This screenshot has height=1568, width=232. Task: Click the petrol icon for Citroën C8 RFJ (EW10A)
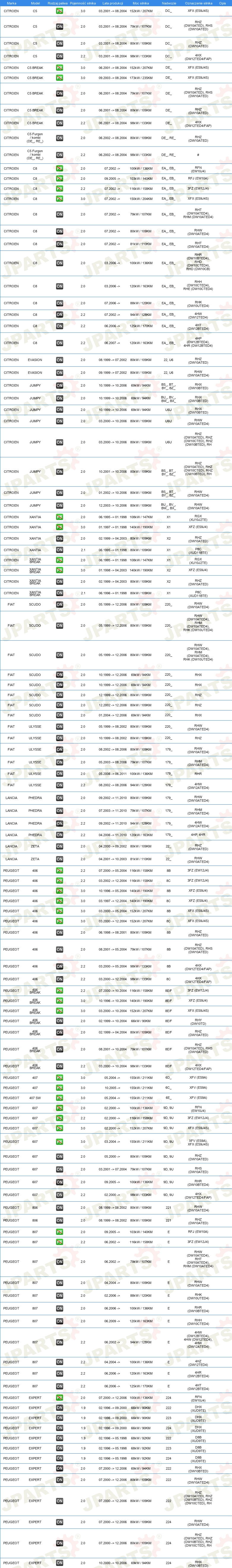click(60, 179)
